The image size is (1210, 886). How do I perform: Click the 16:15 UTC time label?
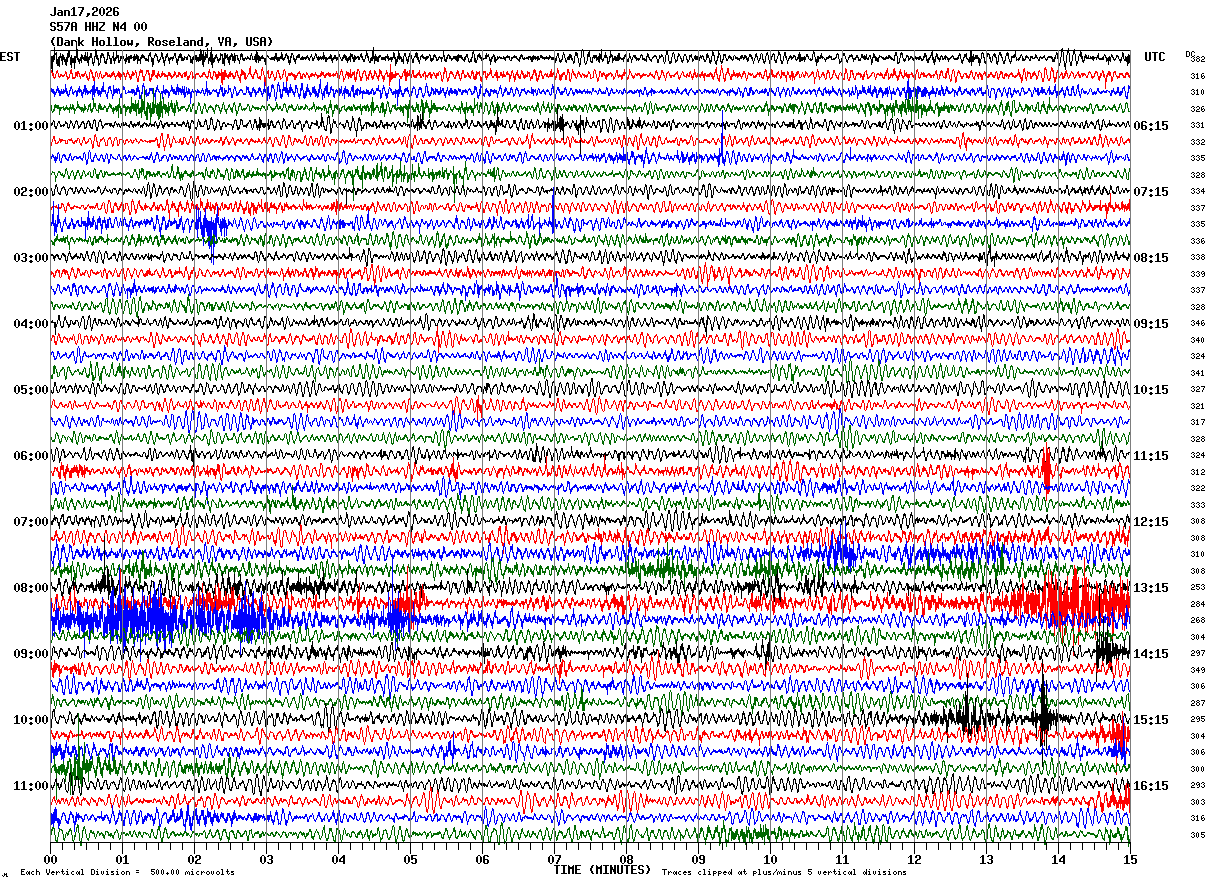click(1151, 786)
